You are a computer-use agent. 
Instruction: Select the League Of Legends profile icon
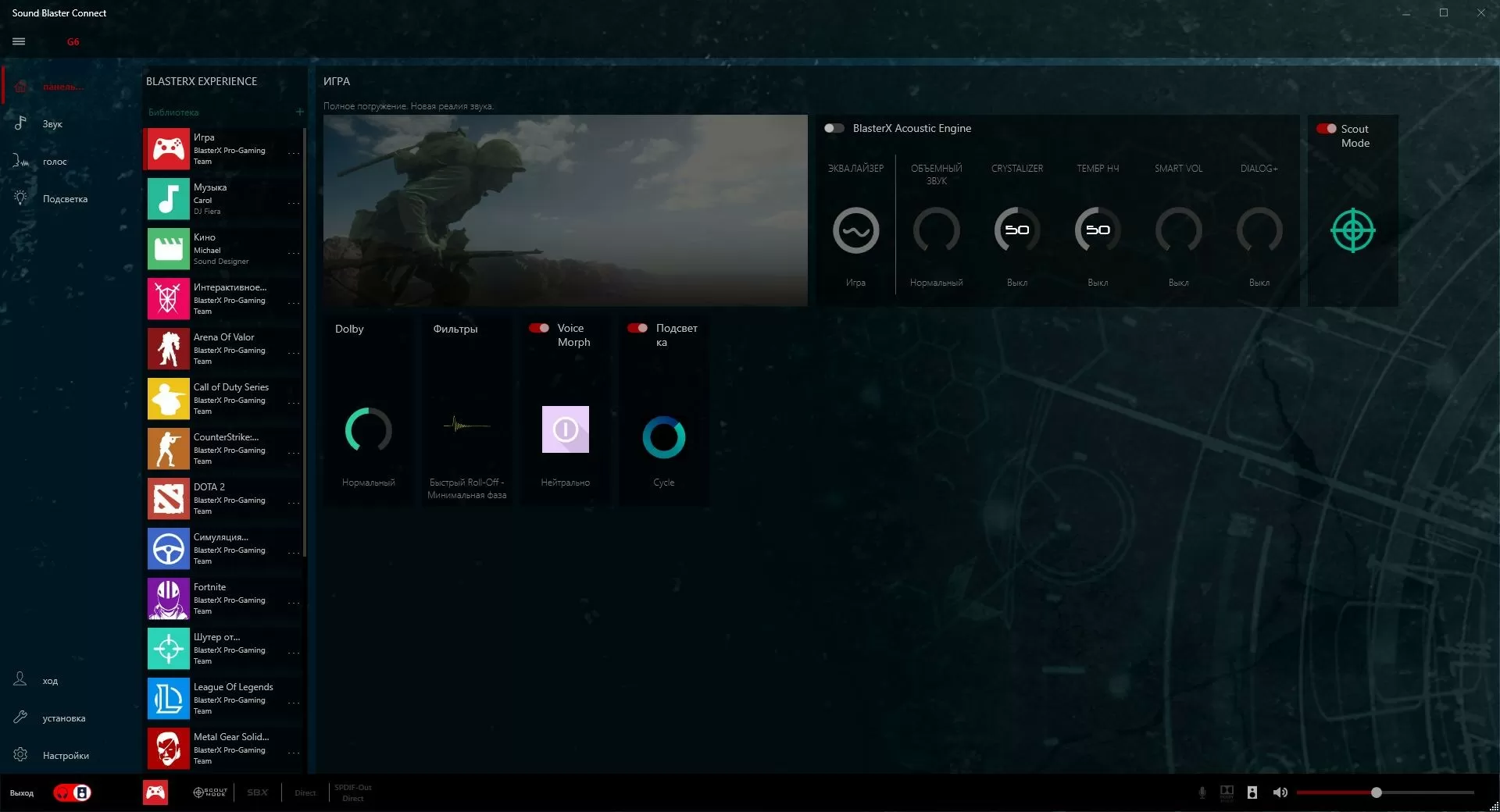click(168, 698)
